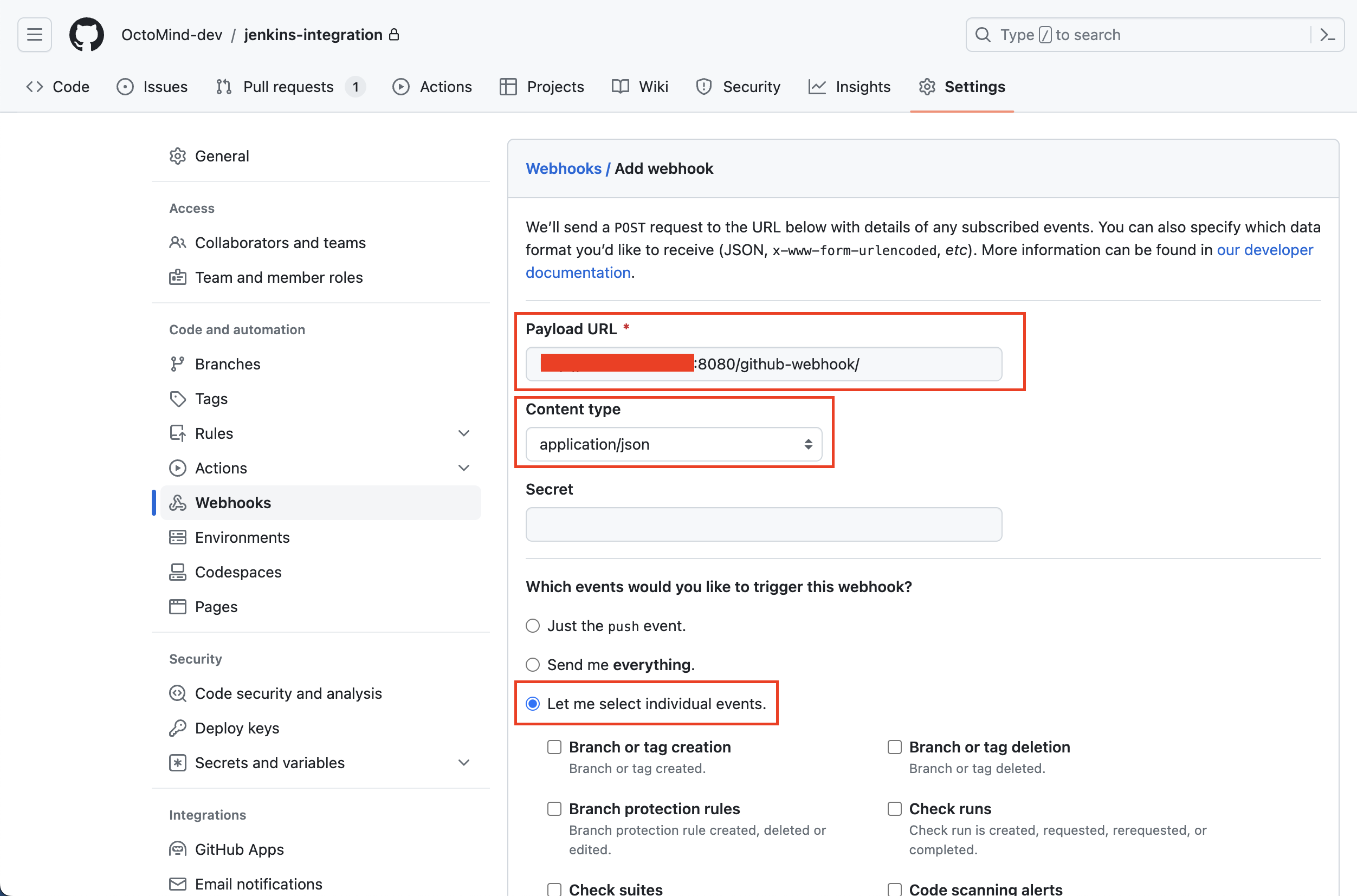Open the Security tab

752,86
